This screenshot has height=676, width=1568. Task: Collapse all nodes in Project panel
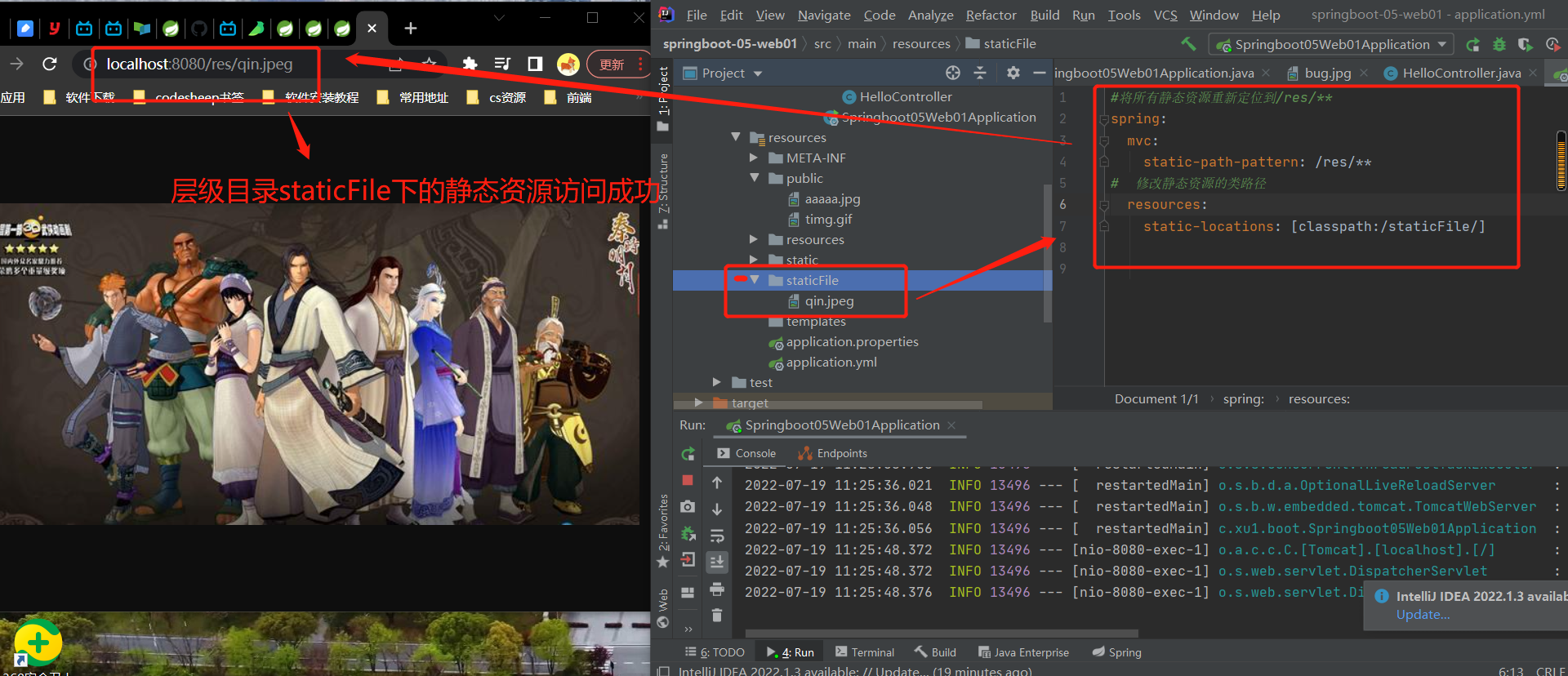(x=980, y=73)
